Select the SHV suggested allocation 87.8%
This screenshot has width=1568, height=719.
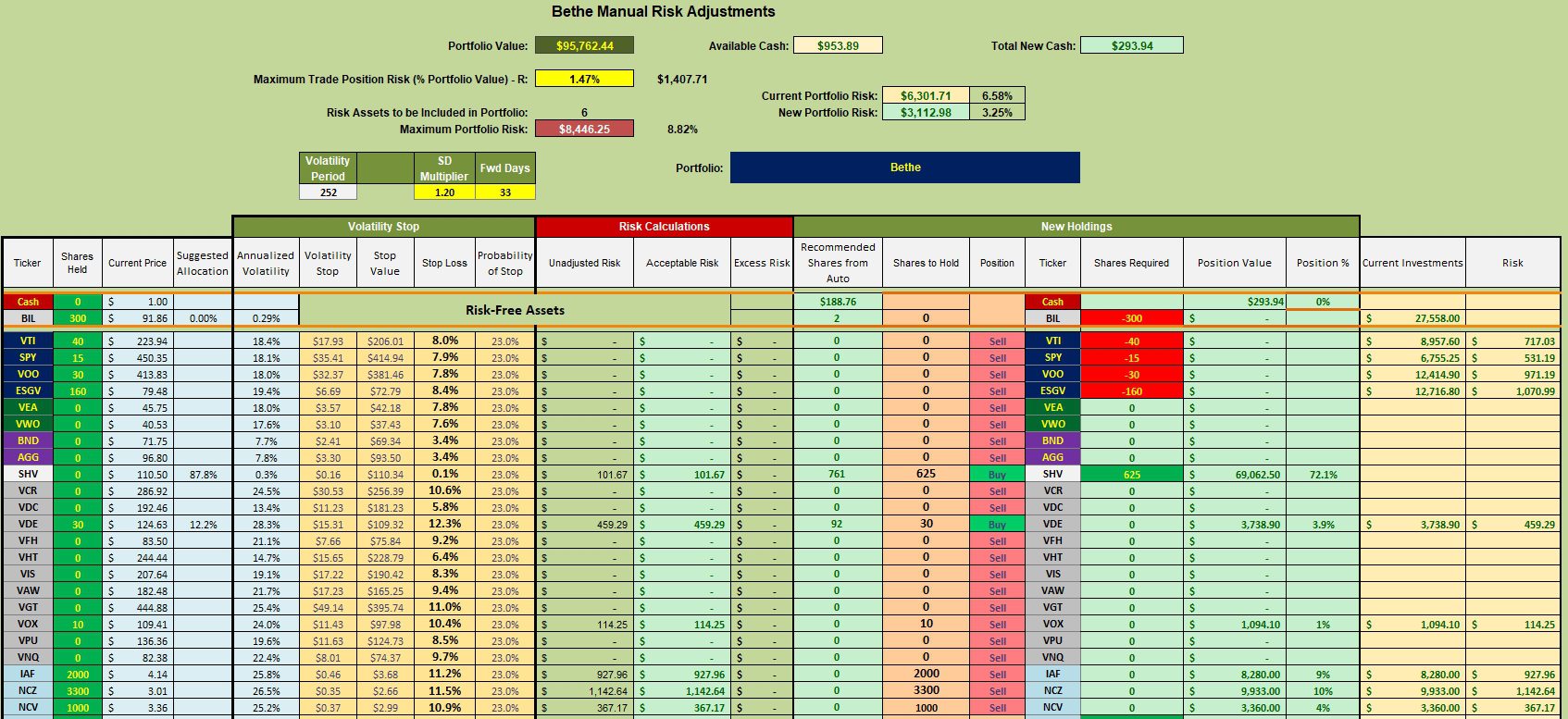(x=203, y=475)
